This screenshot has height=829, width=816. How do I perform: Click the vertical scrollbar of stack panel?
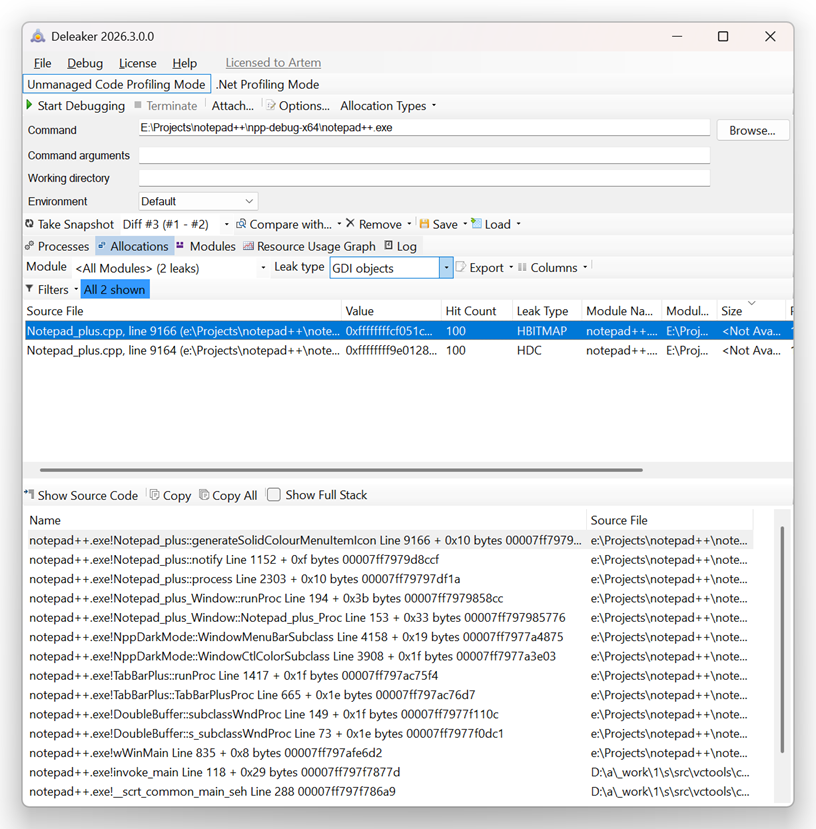[782, 639]
